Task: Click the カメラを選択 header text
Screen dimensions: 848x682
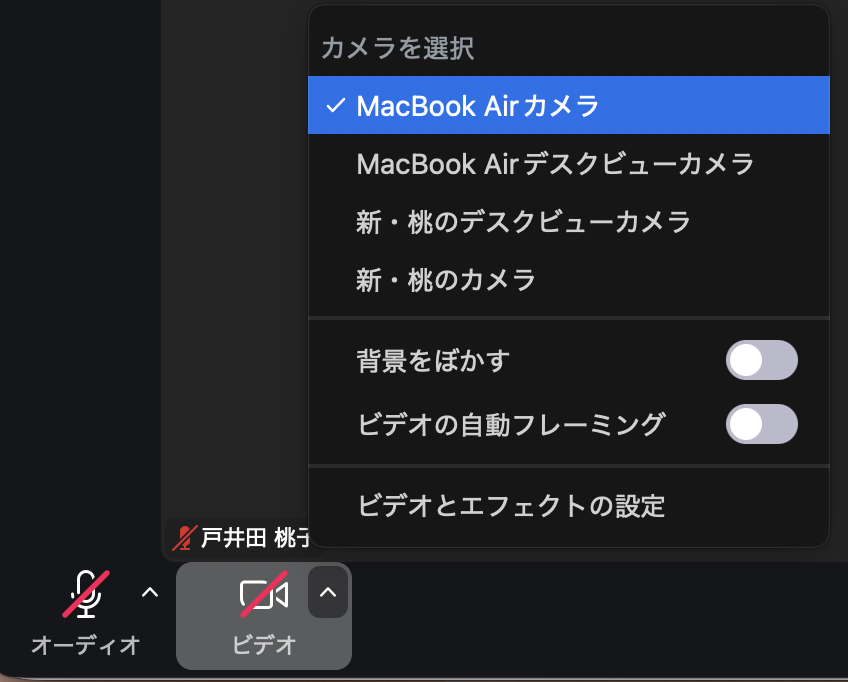Action: click(397, 48)
